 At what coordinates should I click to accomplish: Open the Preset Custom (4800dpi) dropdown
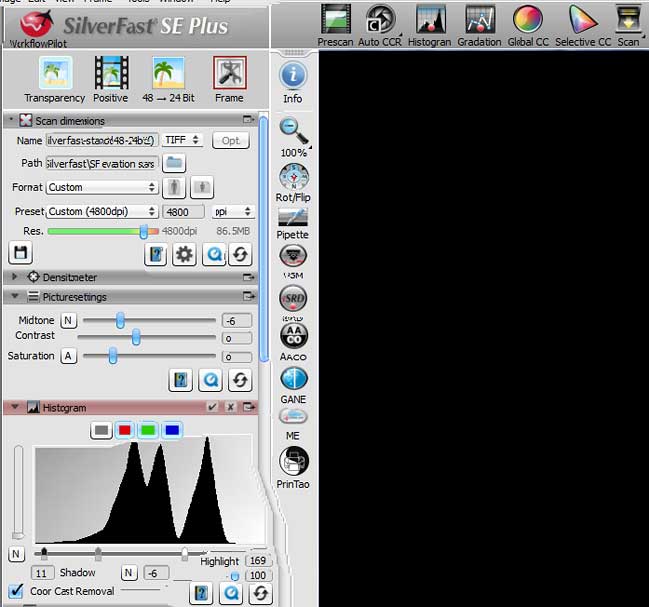(x=102, y=212)
